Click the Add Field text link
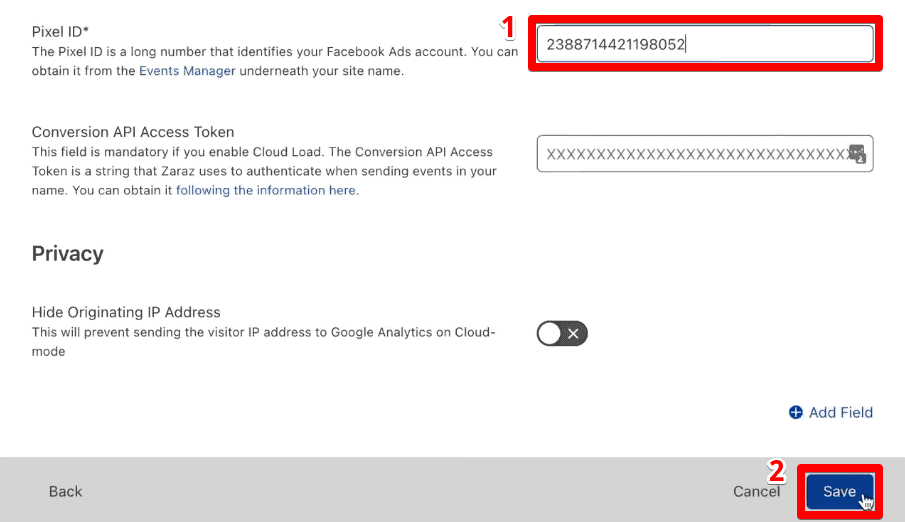 coord(840,412)
